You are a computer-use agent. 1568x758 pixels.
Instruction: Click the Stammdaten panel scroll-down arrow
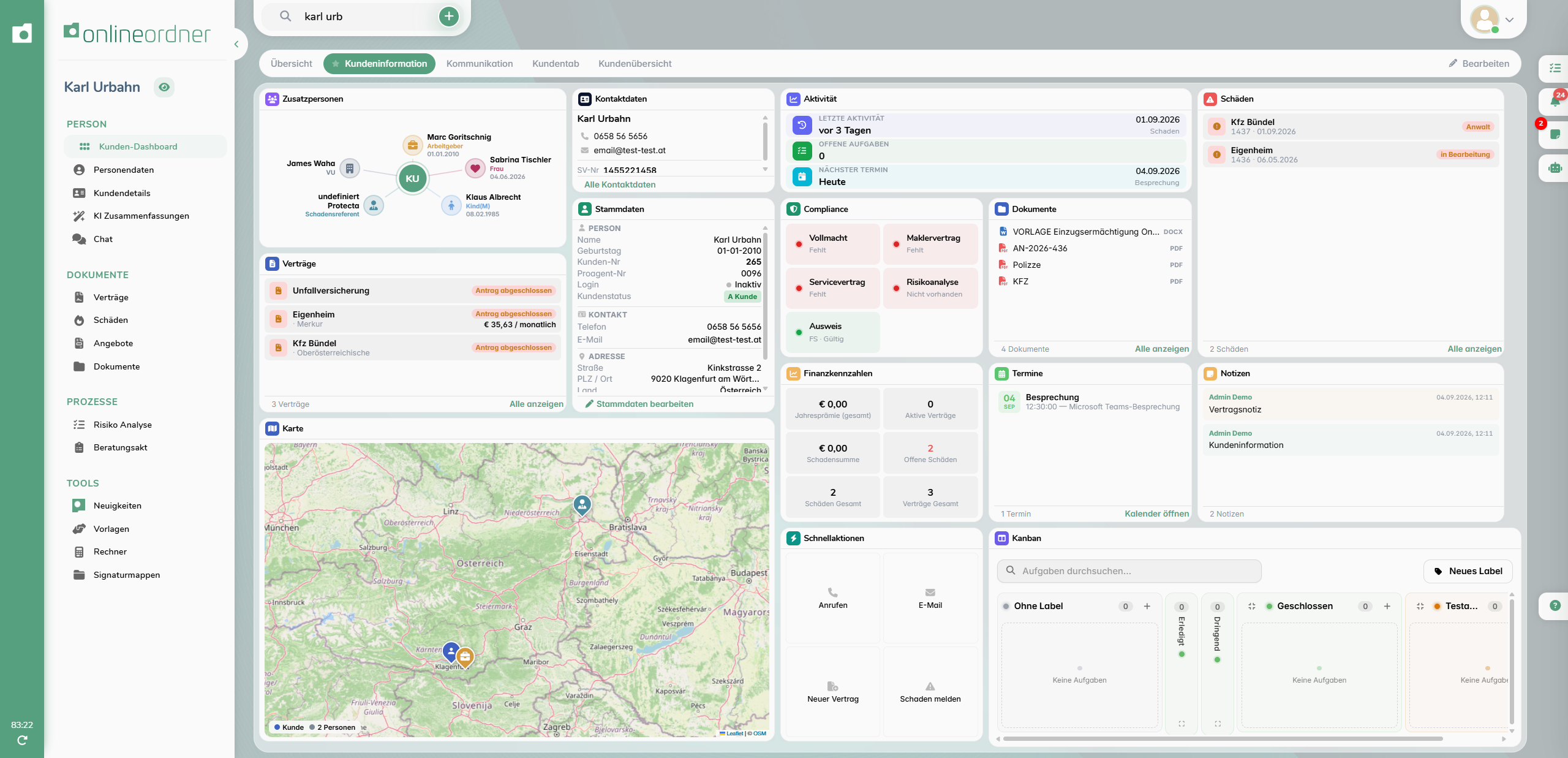pyautogui.click(x=765, y=388)
